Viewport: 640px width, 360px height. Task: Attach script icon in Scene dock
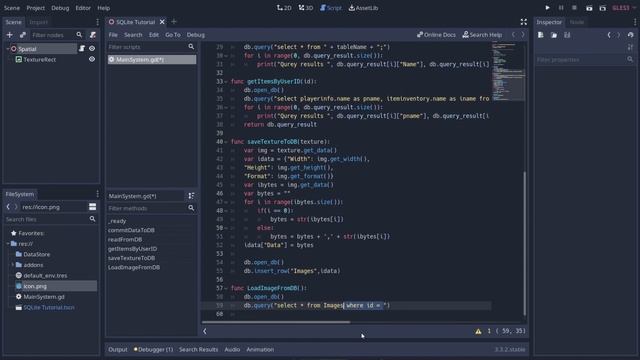point(93,35)
